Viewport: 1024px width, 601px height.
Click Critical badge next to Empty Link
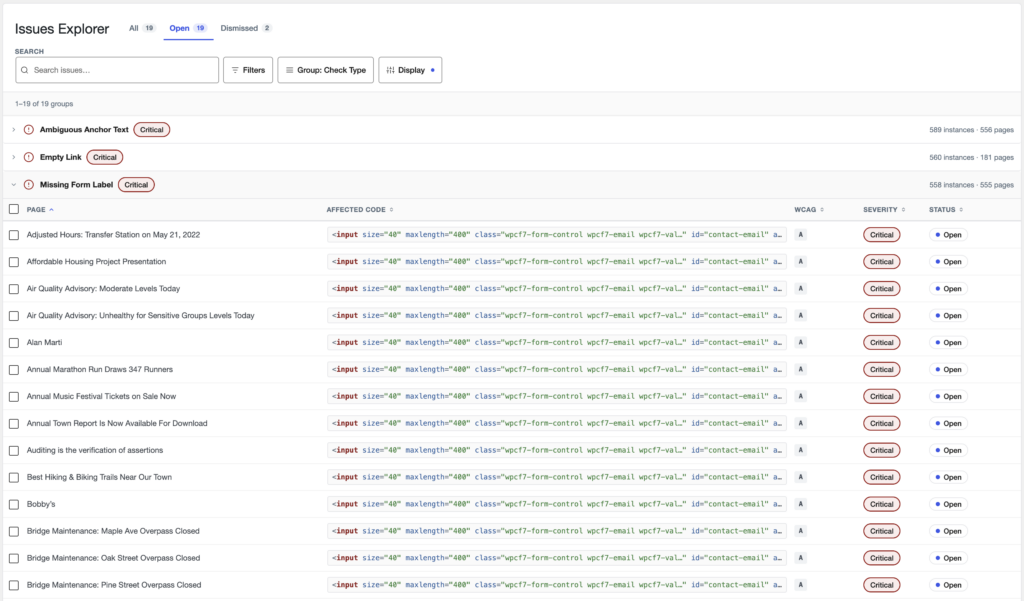click(x=104, y=157)
